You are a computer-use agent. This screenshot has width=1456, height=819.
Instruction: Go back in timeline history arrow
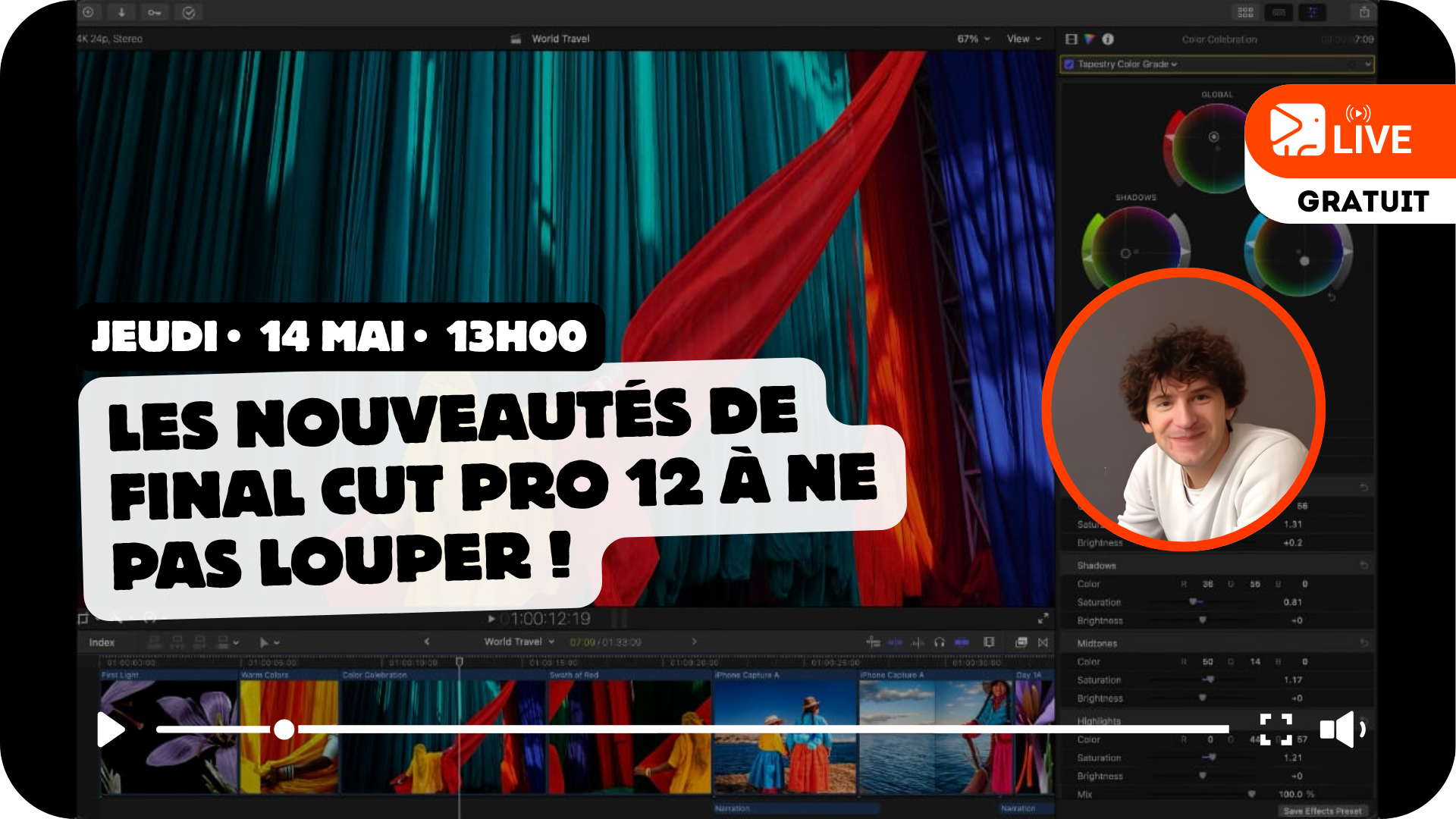tap(427, 642)
